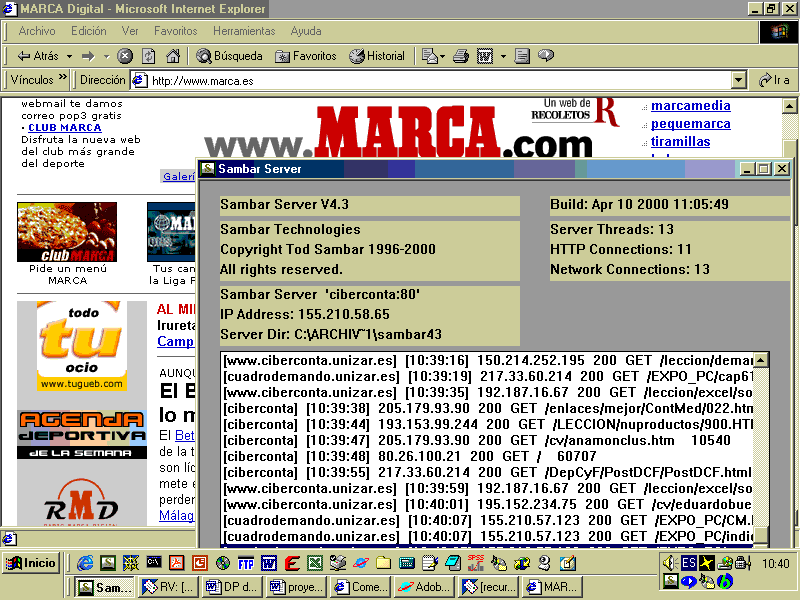
Task: Open the forward button dropdown arrow
Action: tap(106, 56)
